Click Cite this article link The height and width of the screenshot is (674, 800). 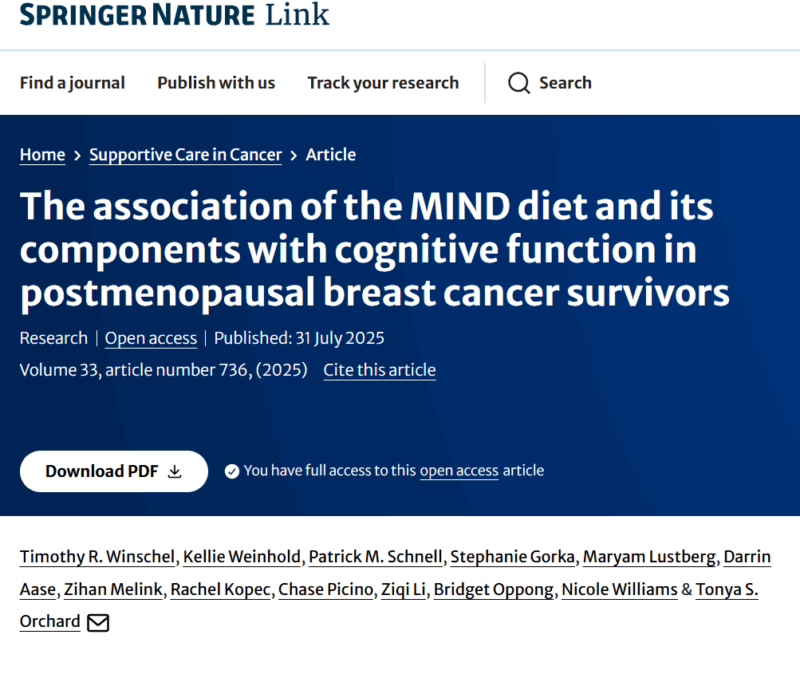point(380,370)
